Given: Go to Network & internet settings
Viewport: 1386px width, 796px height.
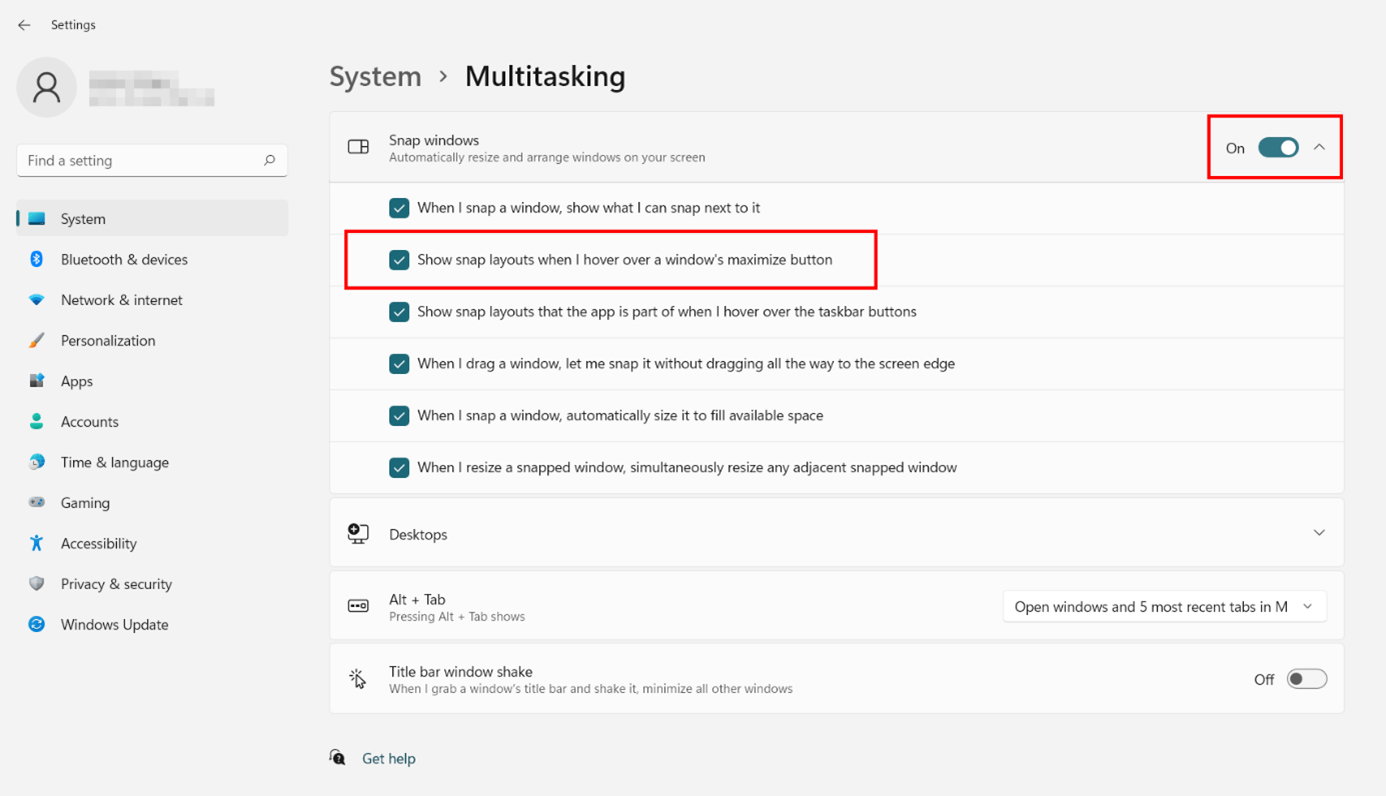Looking at the screenshot, I should 152,300.
